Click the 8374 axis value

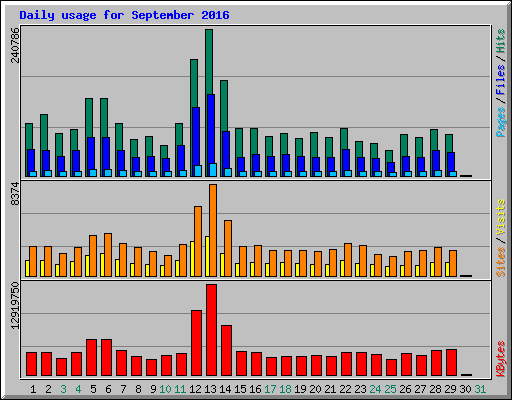pos(15,194)
